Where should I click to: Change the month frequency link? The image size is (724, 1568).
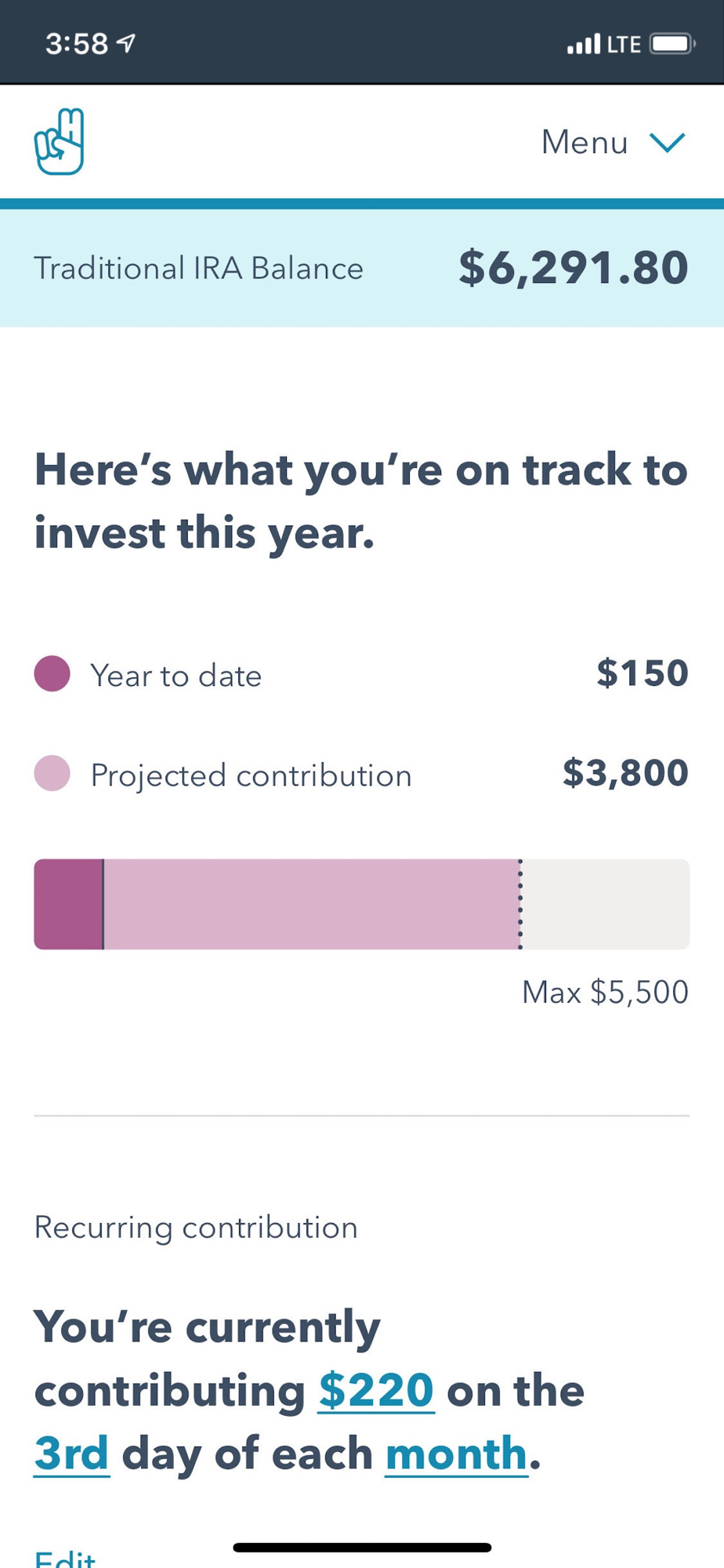click(457, 1453)
